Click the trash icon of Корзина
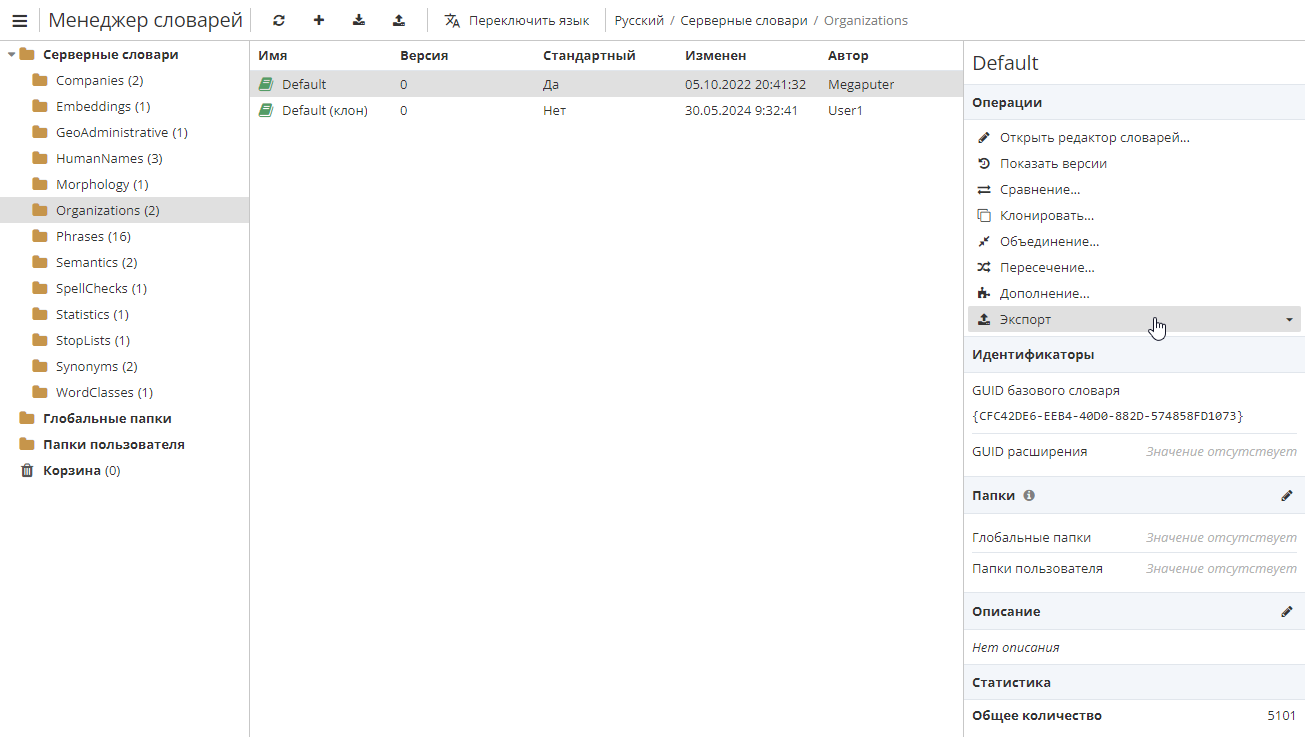The height and width of the screenshot is (737, 1305). pyautogui.click(x=28, y=470)
